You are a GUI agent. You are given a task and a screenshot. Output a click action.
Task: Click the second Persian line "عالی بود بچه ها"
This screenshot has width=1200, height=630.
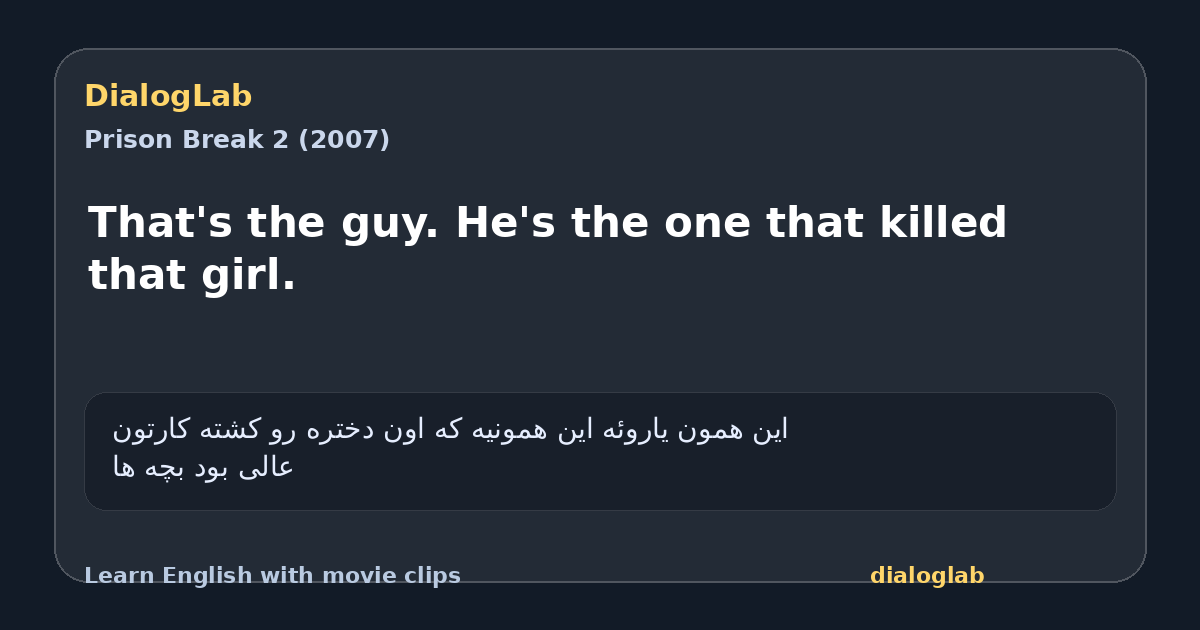point(203,467)
